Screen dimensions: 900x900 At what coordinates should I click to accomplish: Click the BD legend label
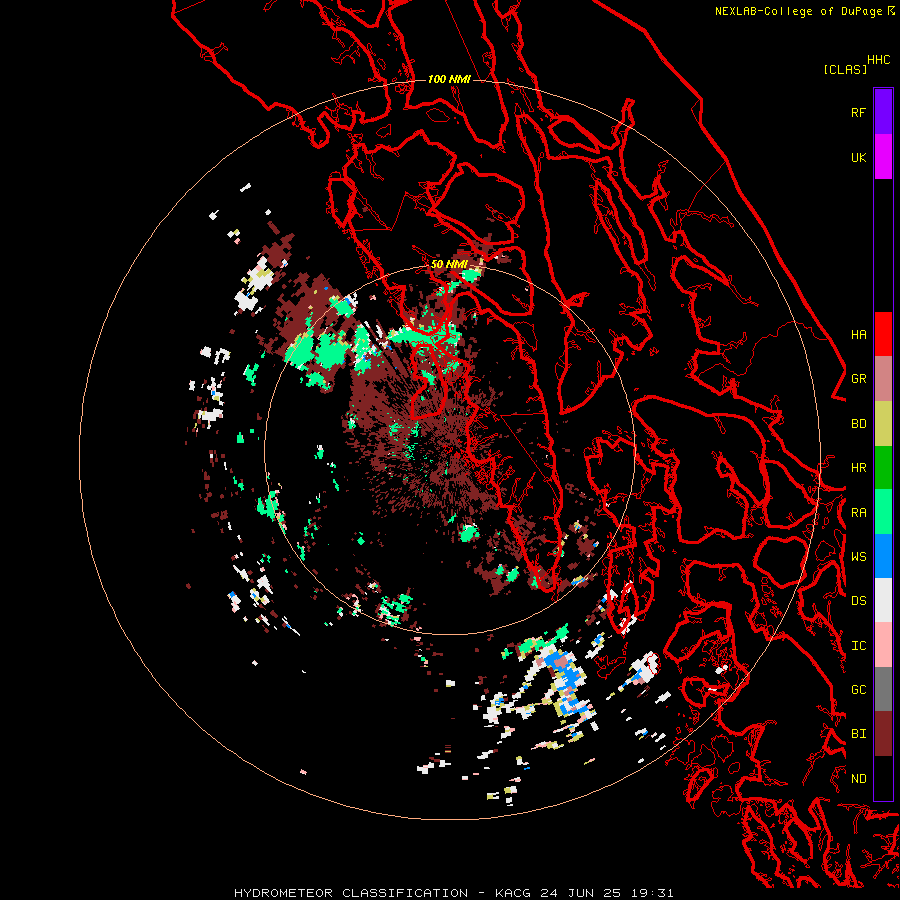(858, 424)
